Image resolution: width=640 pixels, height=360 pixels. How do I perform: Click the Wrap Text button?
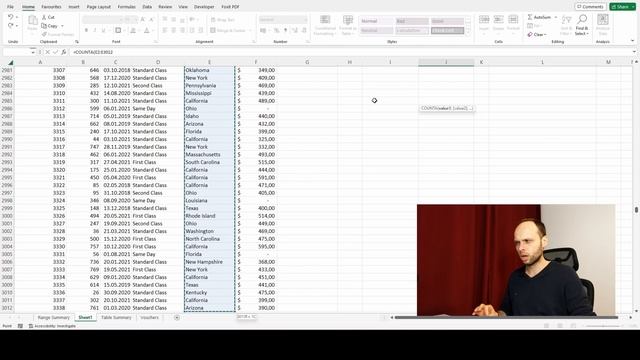click(x=222, y=20)
